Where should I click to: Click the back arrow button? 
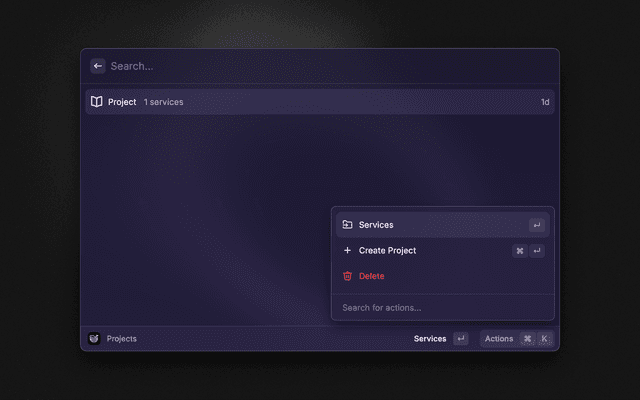98,66
